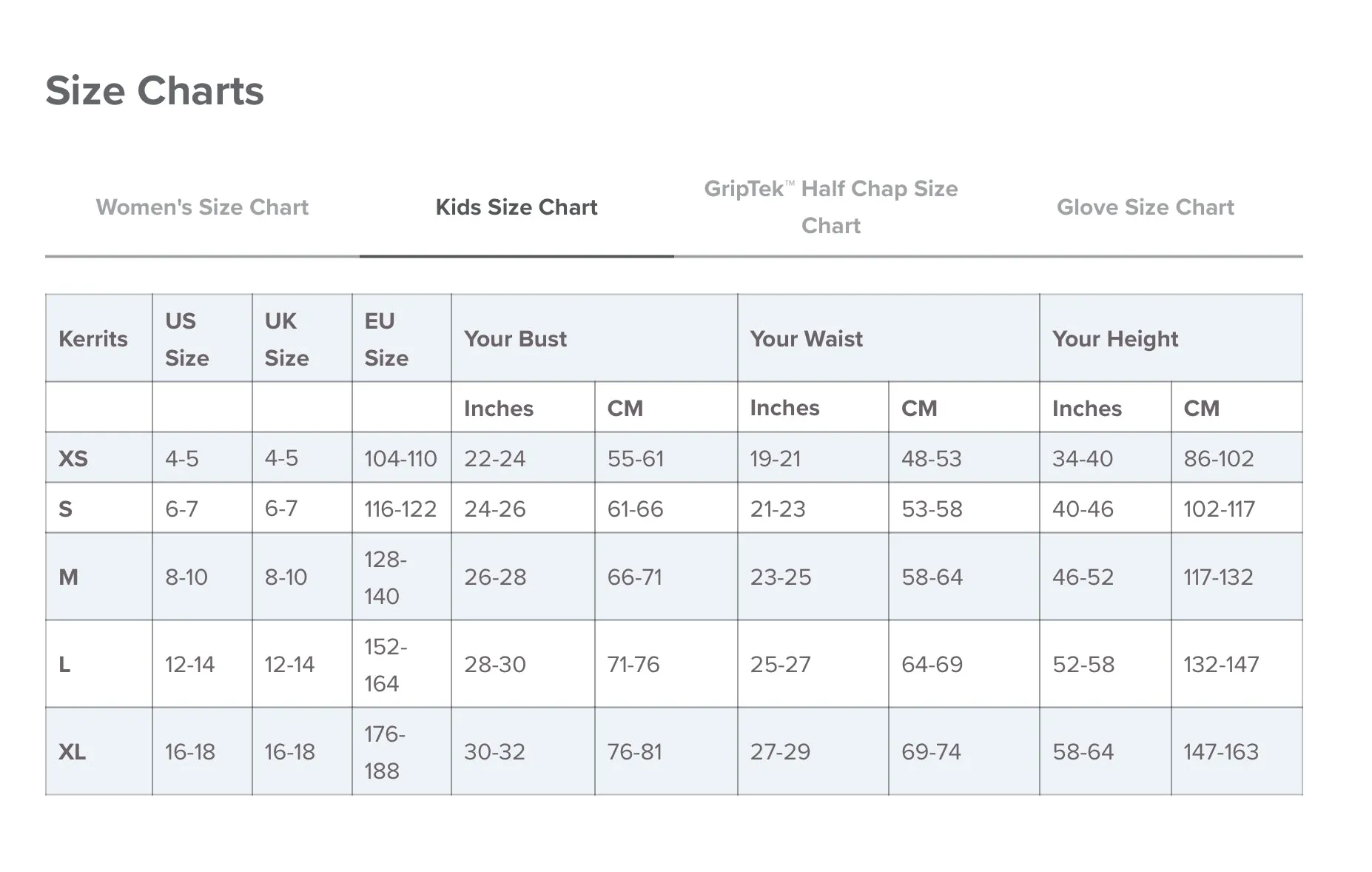Open the Glove Size Chart tab
The image size is (1372, 872).
(1146, 207)
